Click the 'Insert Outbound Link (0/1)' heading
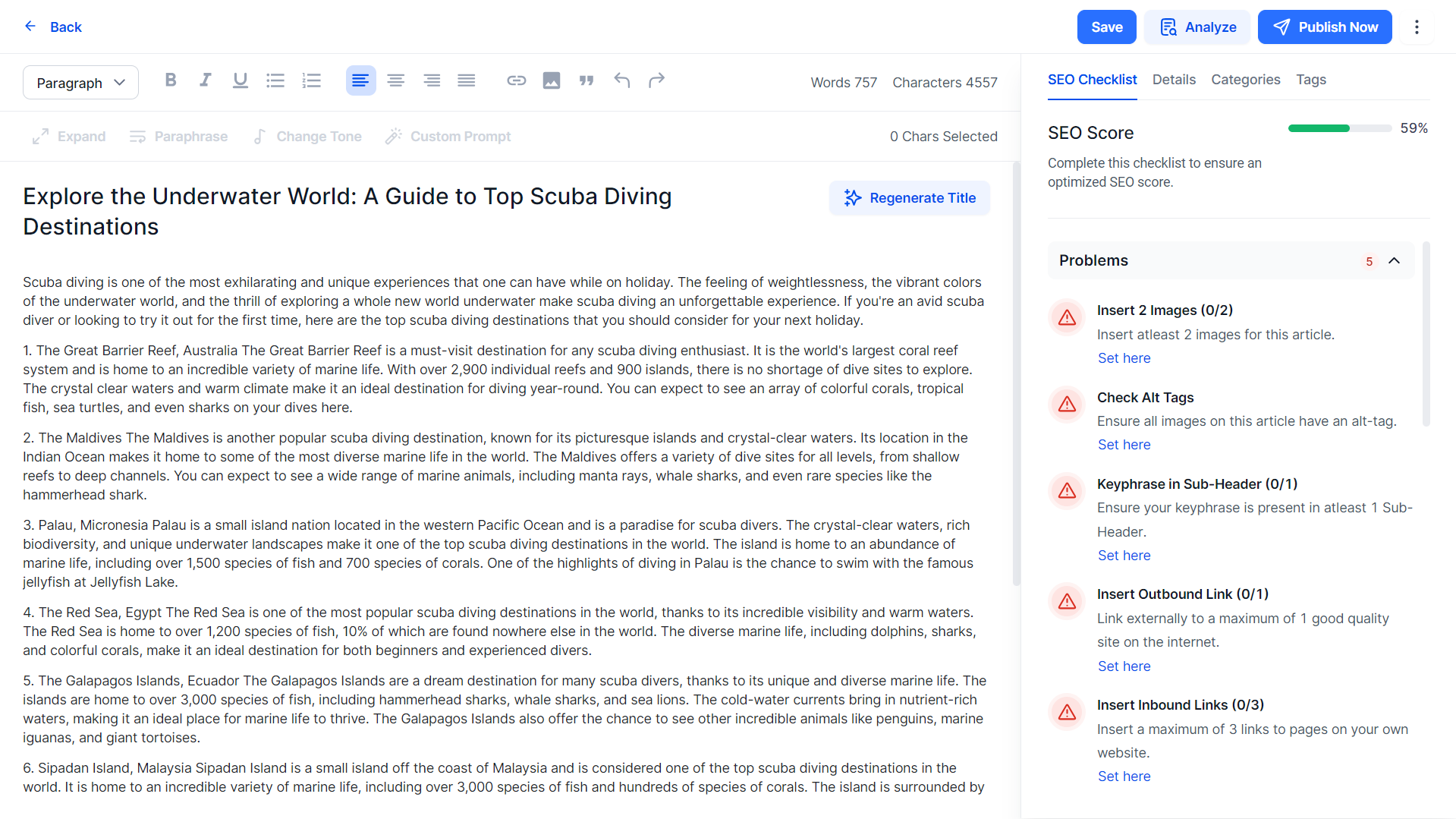 [1182, 594]
